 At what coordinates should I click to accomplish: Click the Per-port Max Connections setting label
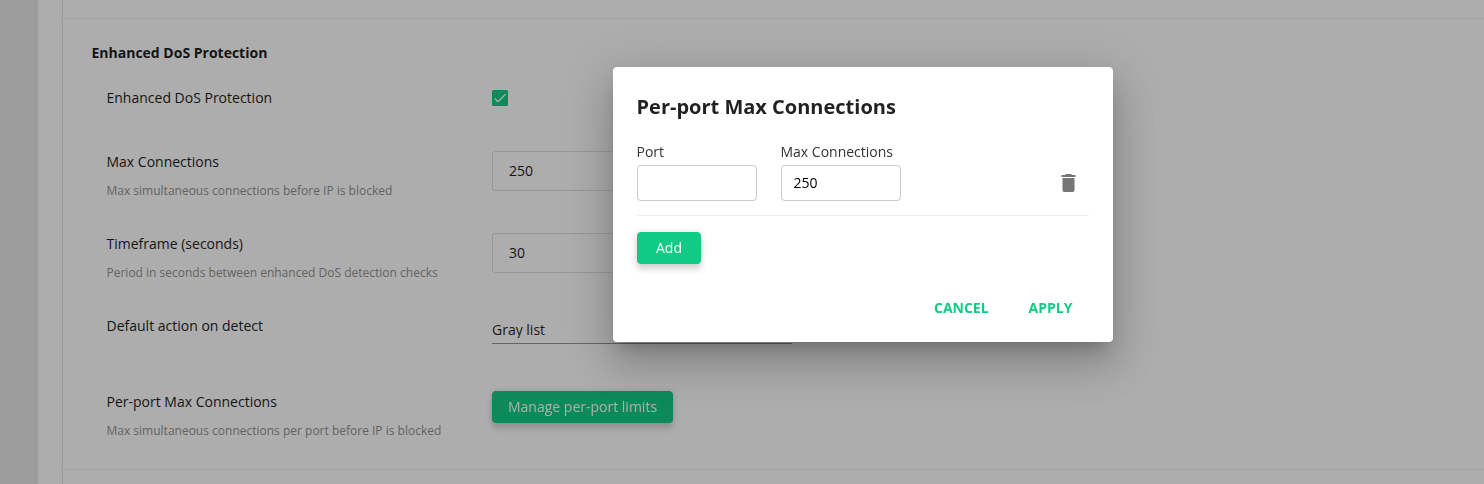tap(191, 402)
